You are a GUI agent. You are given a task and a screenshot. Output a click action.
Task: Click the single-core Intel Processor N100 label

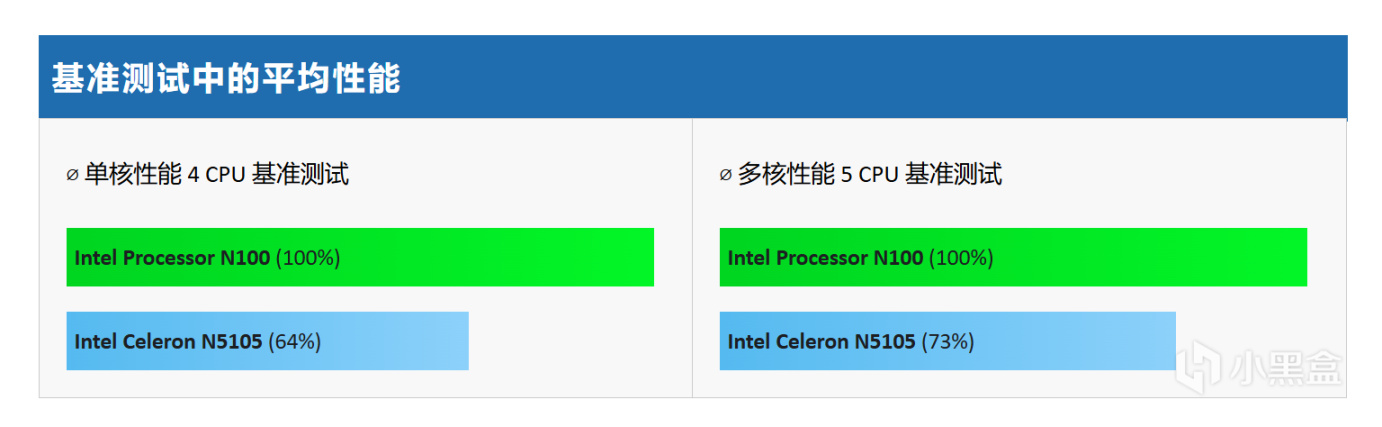pyautogui.click(x=172, y=258)
